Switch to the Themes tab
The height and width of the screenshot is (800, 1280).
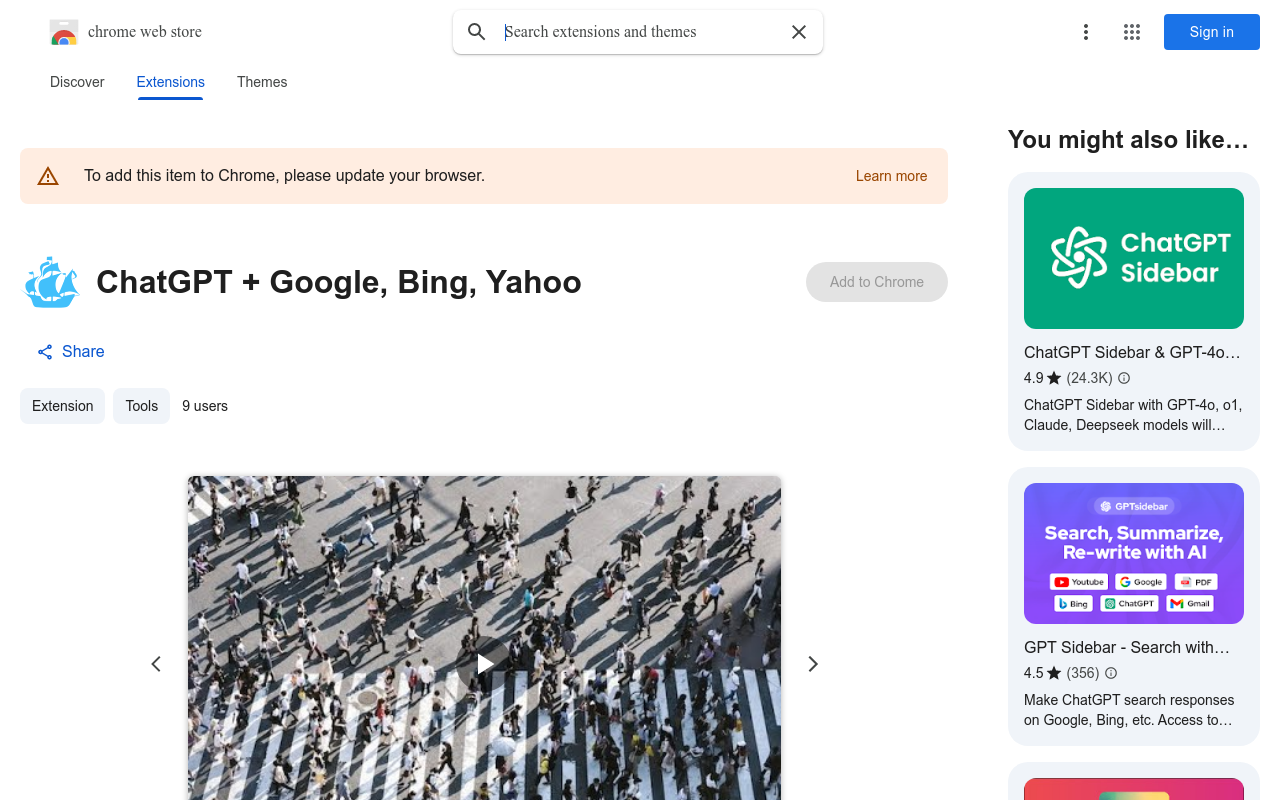click(261, 82)
